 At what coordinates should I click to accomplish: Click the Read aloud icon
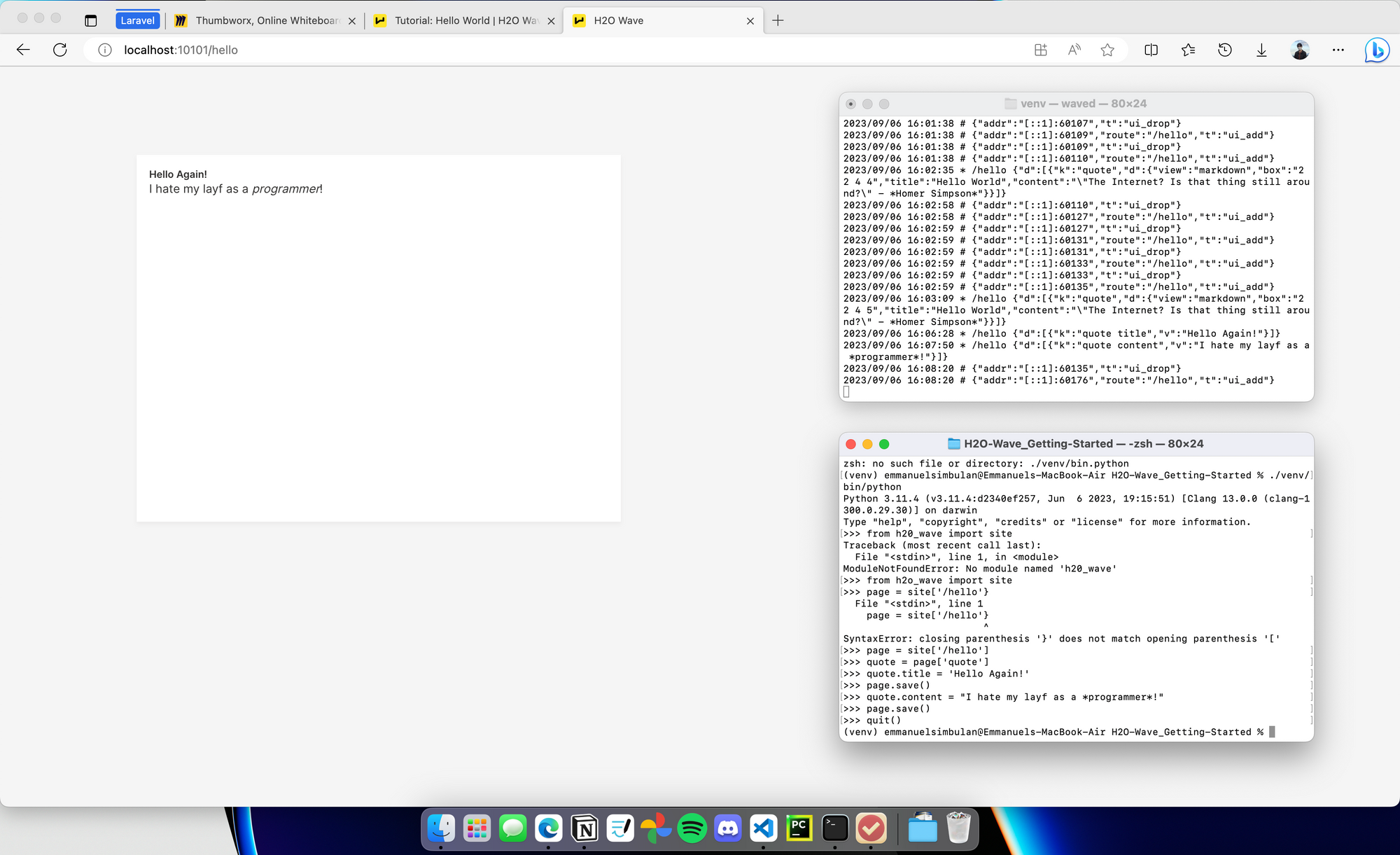click(1074, 50)
